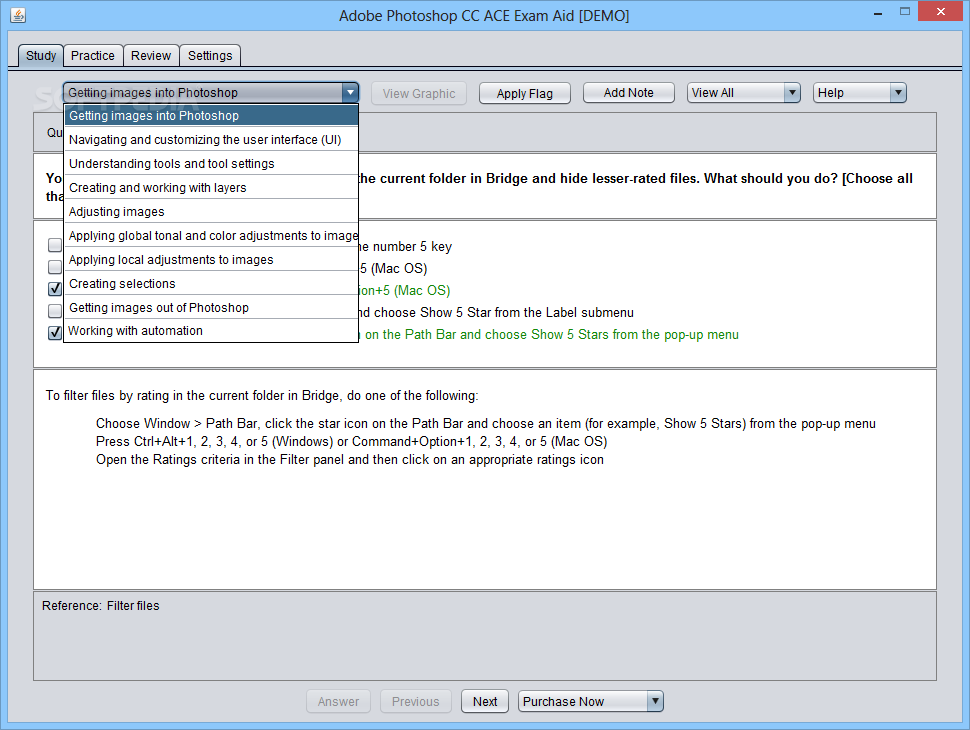Image resolution: width=970 pixels, height=730 pixels.
Task: Go to the Review tab
Action: coord(151,56)
